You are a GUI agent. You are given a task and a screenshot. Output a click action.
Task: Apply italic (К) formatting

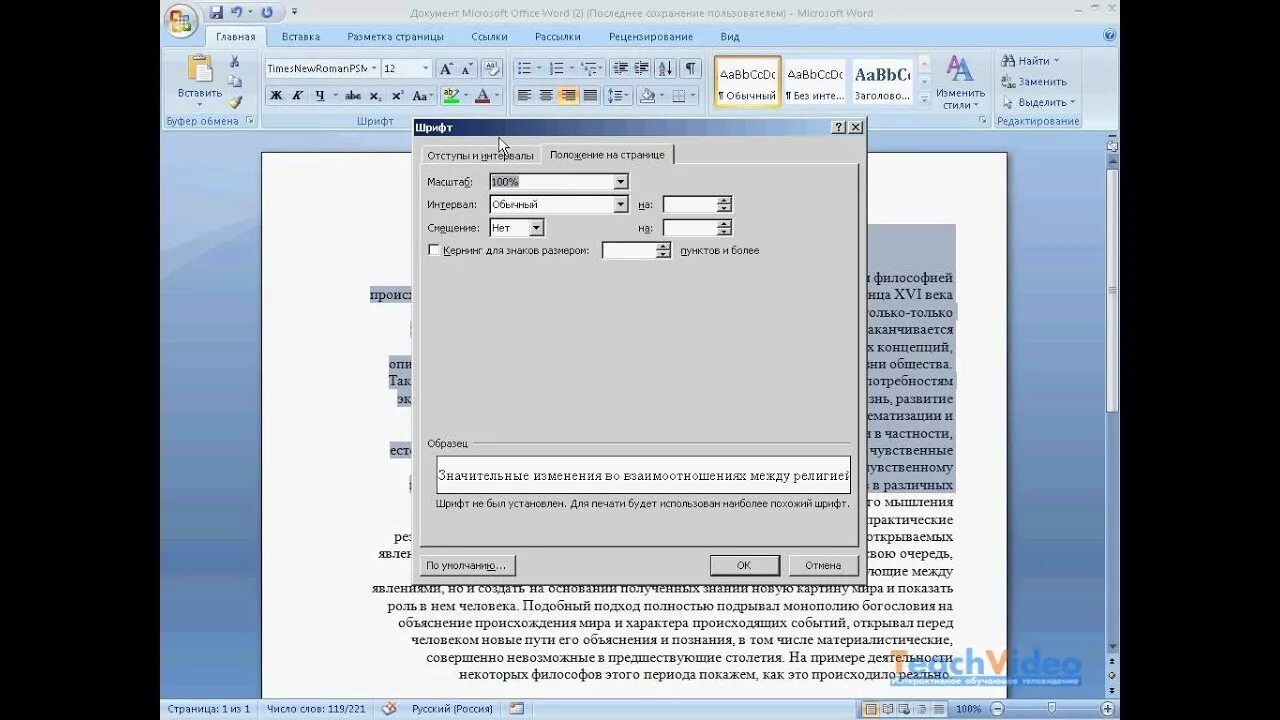point(298,96)
